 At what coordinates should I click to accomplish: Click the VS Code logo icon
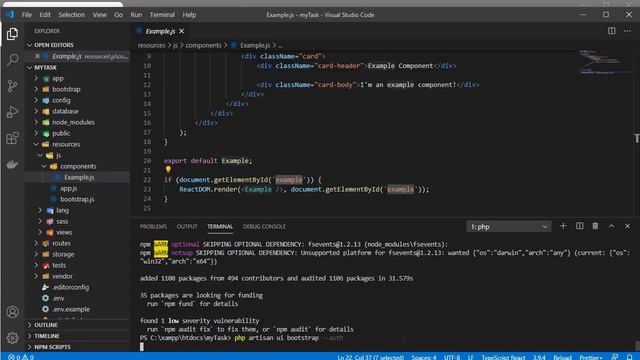[x=10, y=15]
